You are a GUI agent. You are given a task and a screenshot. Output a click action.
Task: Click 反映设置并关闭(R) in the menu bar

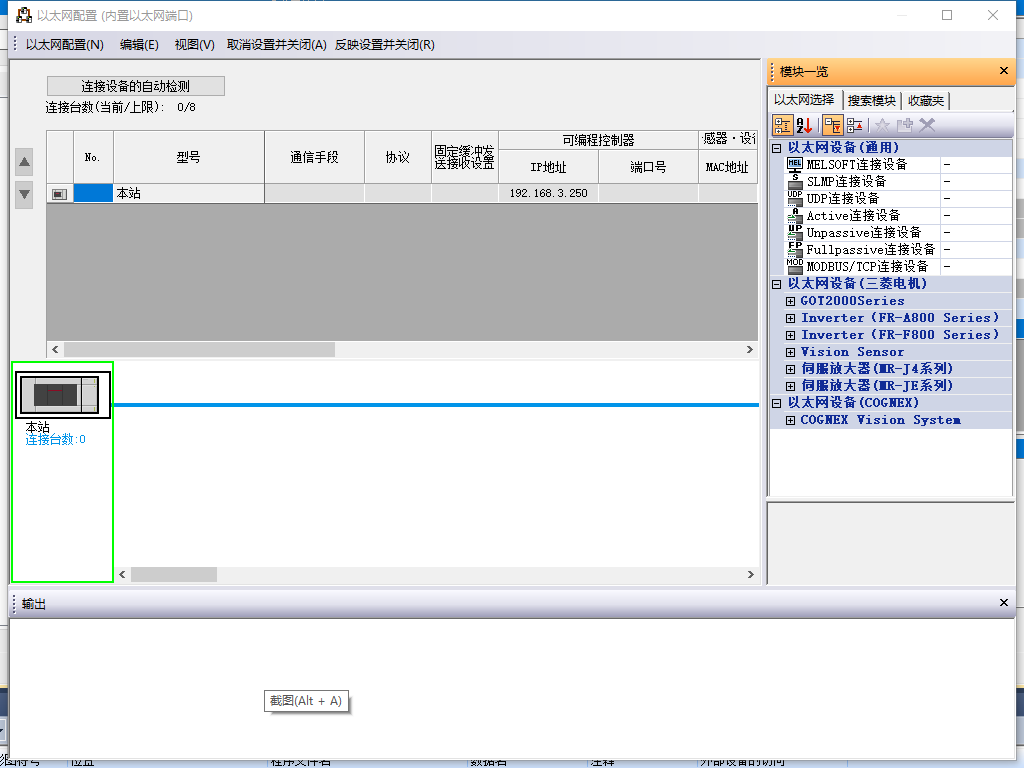coord(384,45)
